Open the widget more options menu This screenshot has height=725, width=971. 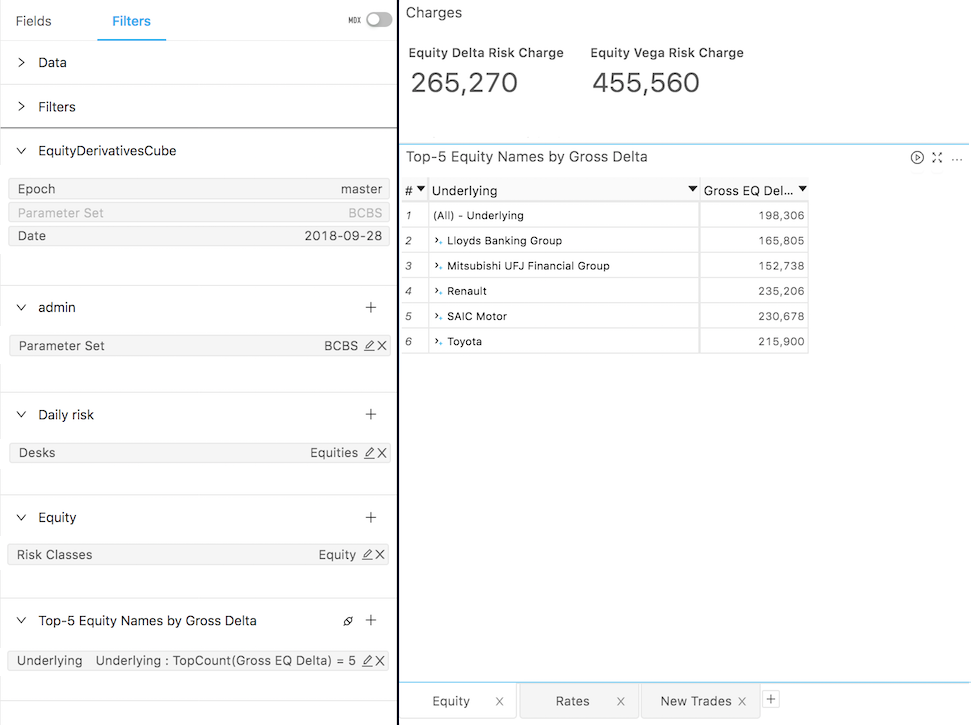[x=957, y=158]
